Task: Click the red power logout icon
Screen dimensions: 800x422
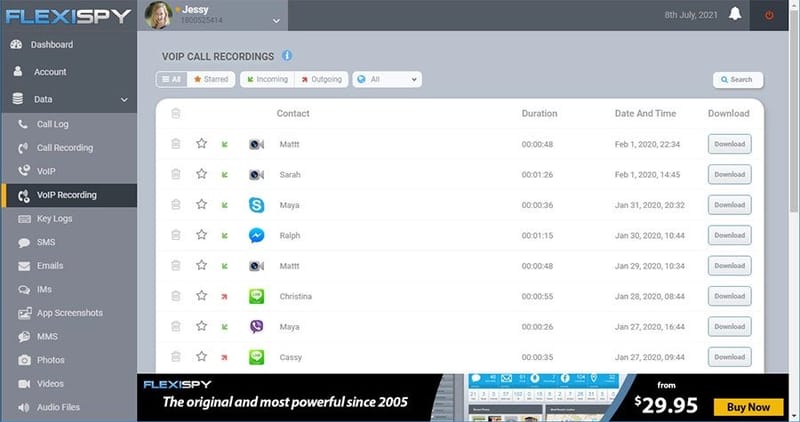Action: coord(769,15)
